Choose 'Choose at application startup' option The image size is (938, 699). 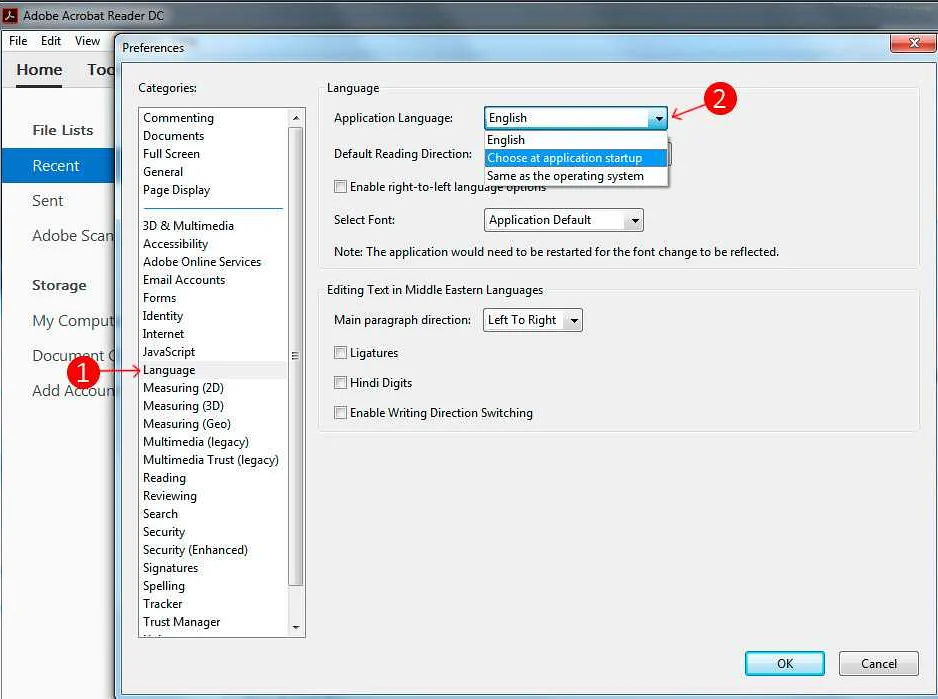point(565,158)
